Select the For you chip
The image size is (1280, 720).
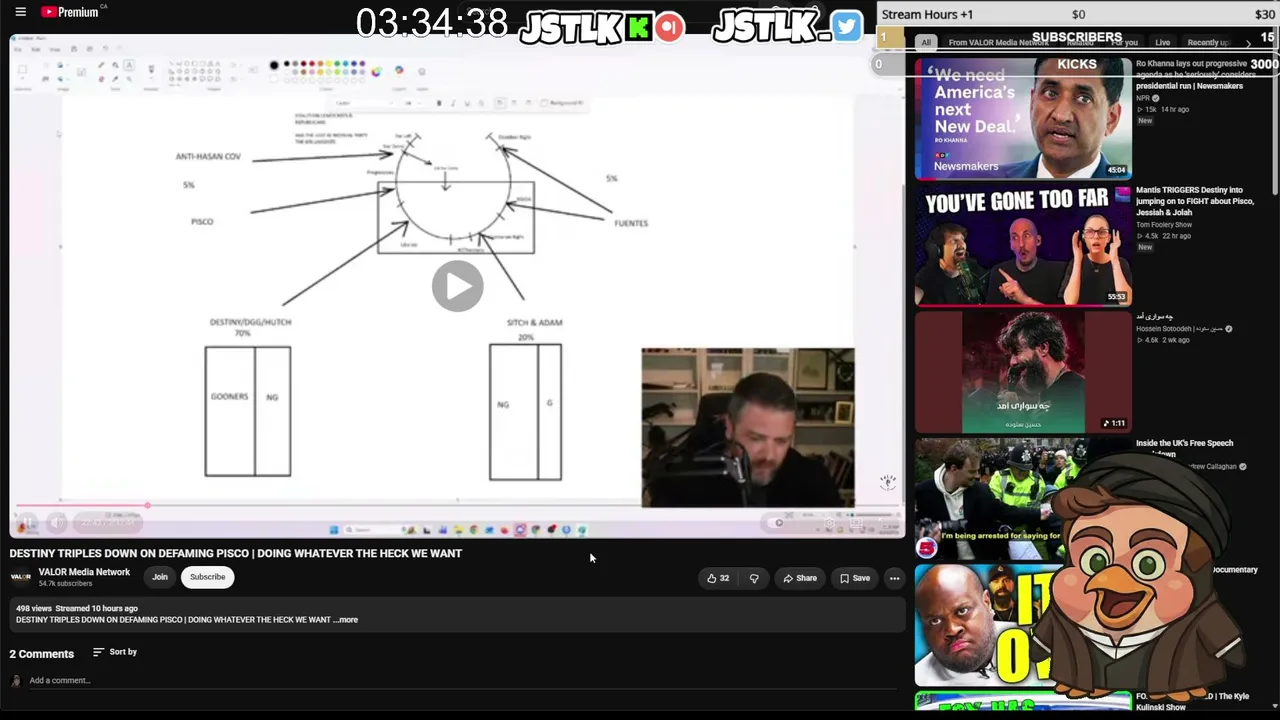[1124, 43]
